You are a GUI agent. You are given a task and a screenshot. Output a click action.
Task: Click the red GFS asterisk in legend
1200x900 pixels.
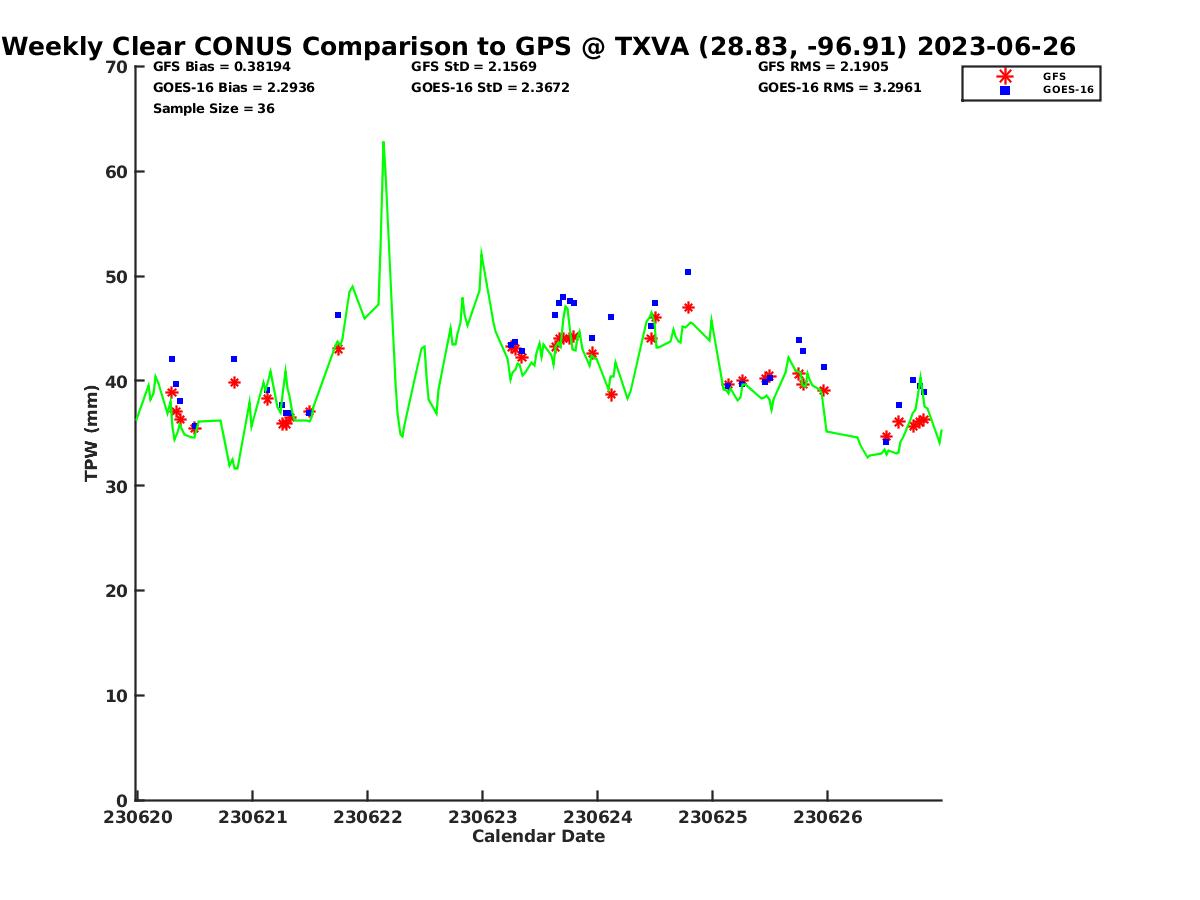coord(1005,76)
